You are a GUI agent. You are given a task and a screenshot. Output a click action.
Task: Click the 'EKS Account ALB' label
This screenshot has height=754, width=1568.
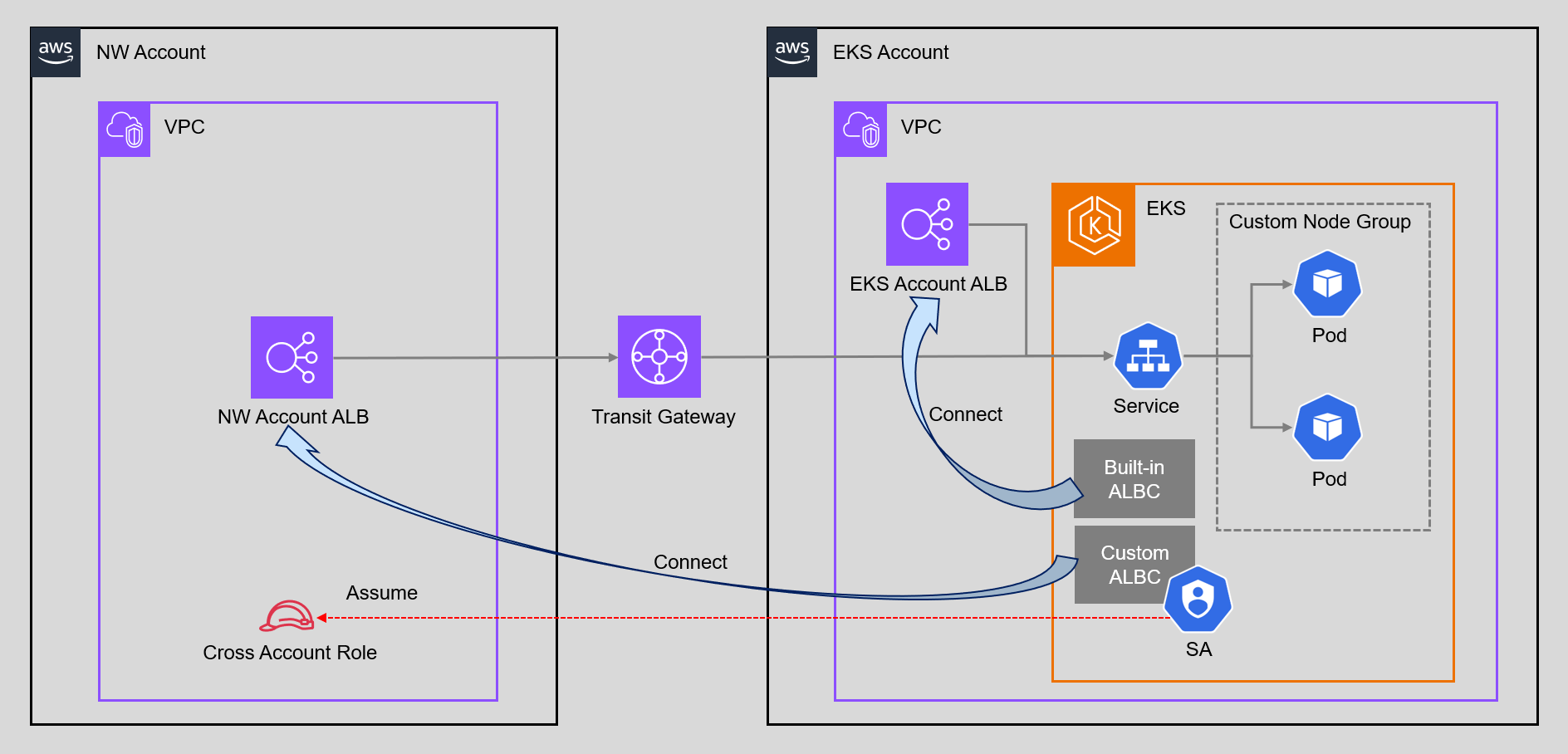pos(929,284)
